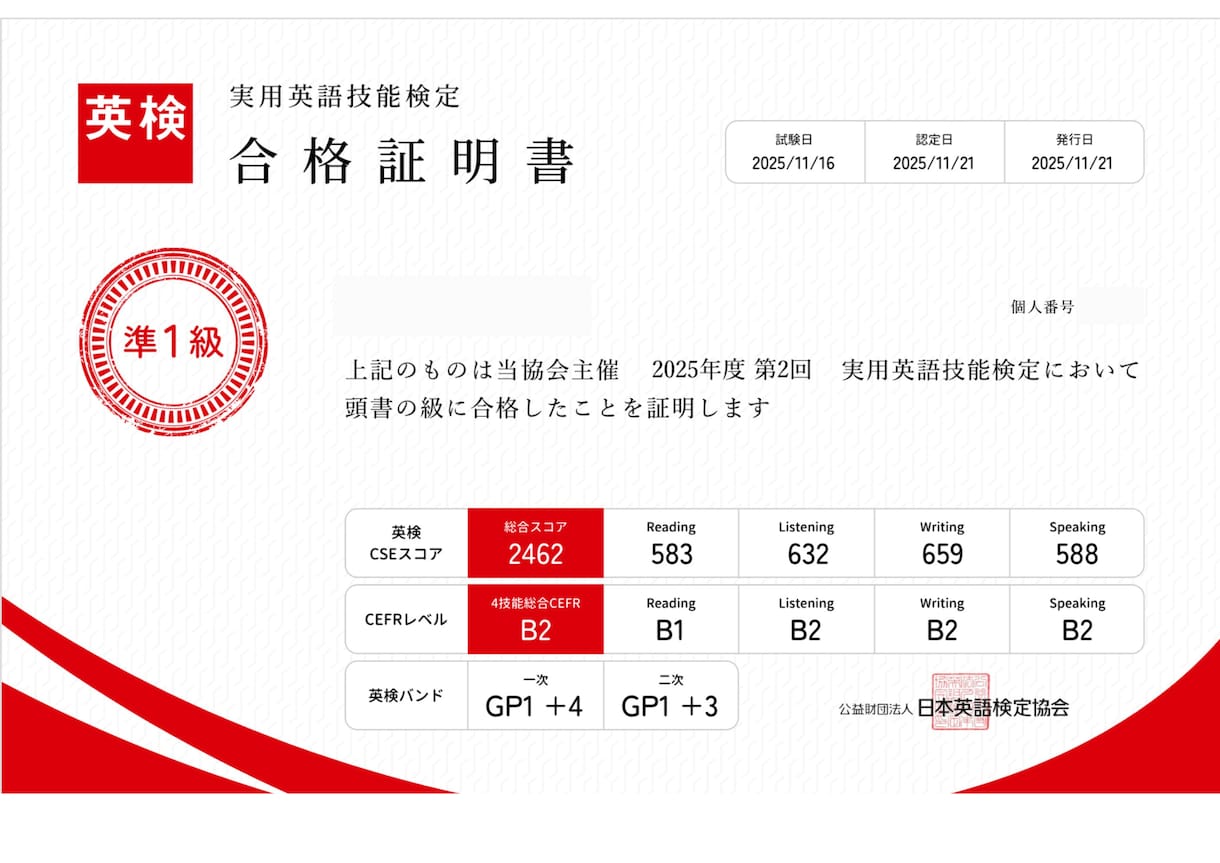Select the 4技能総合CEFR B2 cell
Viewport: 1220px width, 863px height.
click(536, 620)
